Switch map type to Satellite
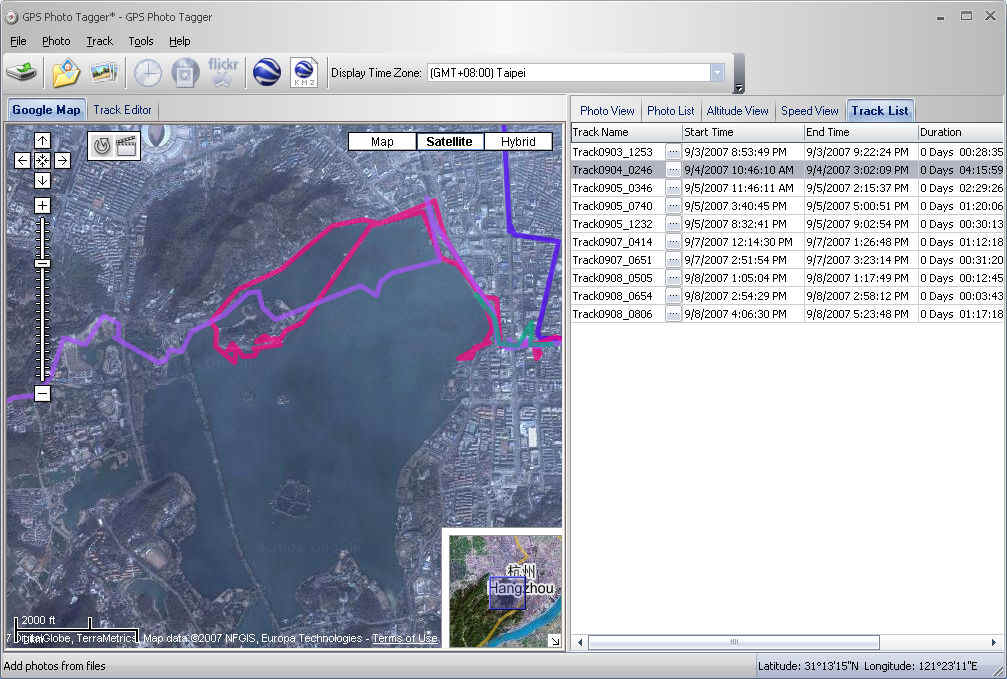Screen dimensions: 1007x679 point(450,141)
